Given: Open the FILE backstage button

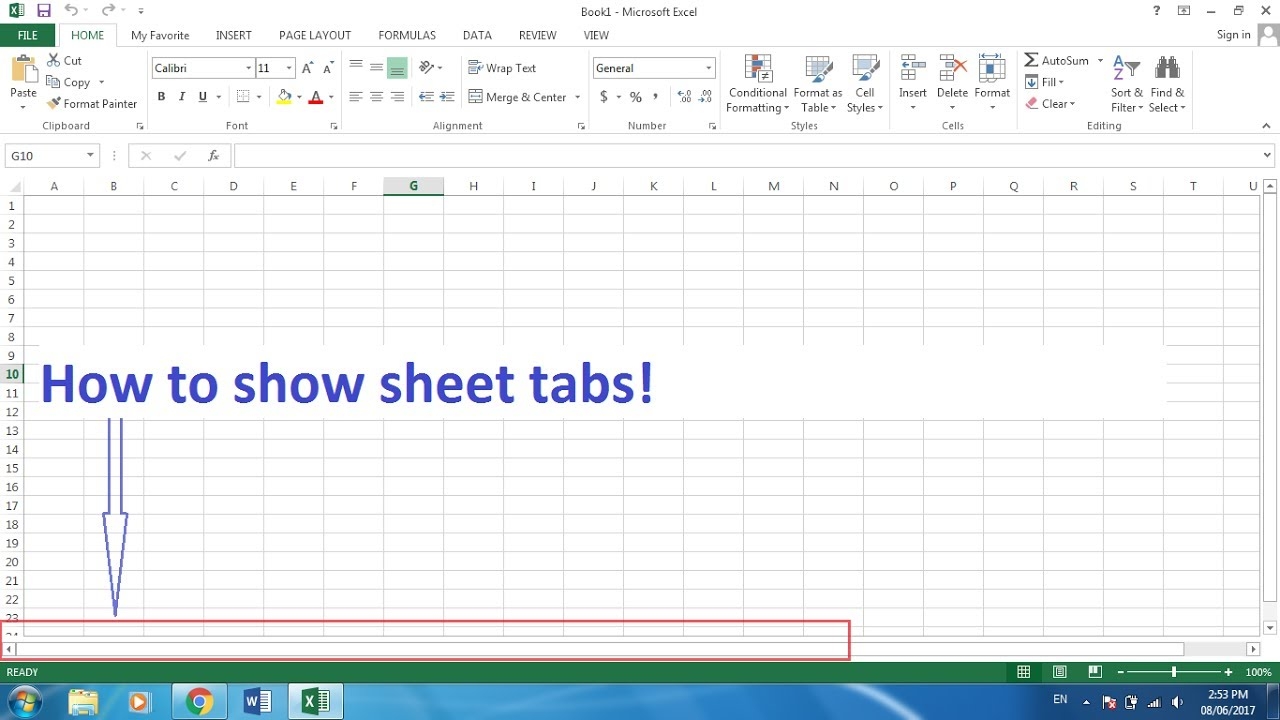Looking at the screenshot, I should pyautogui.click(x=27, y=35).
